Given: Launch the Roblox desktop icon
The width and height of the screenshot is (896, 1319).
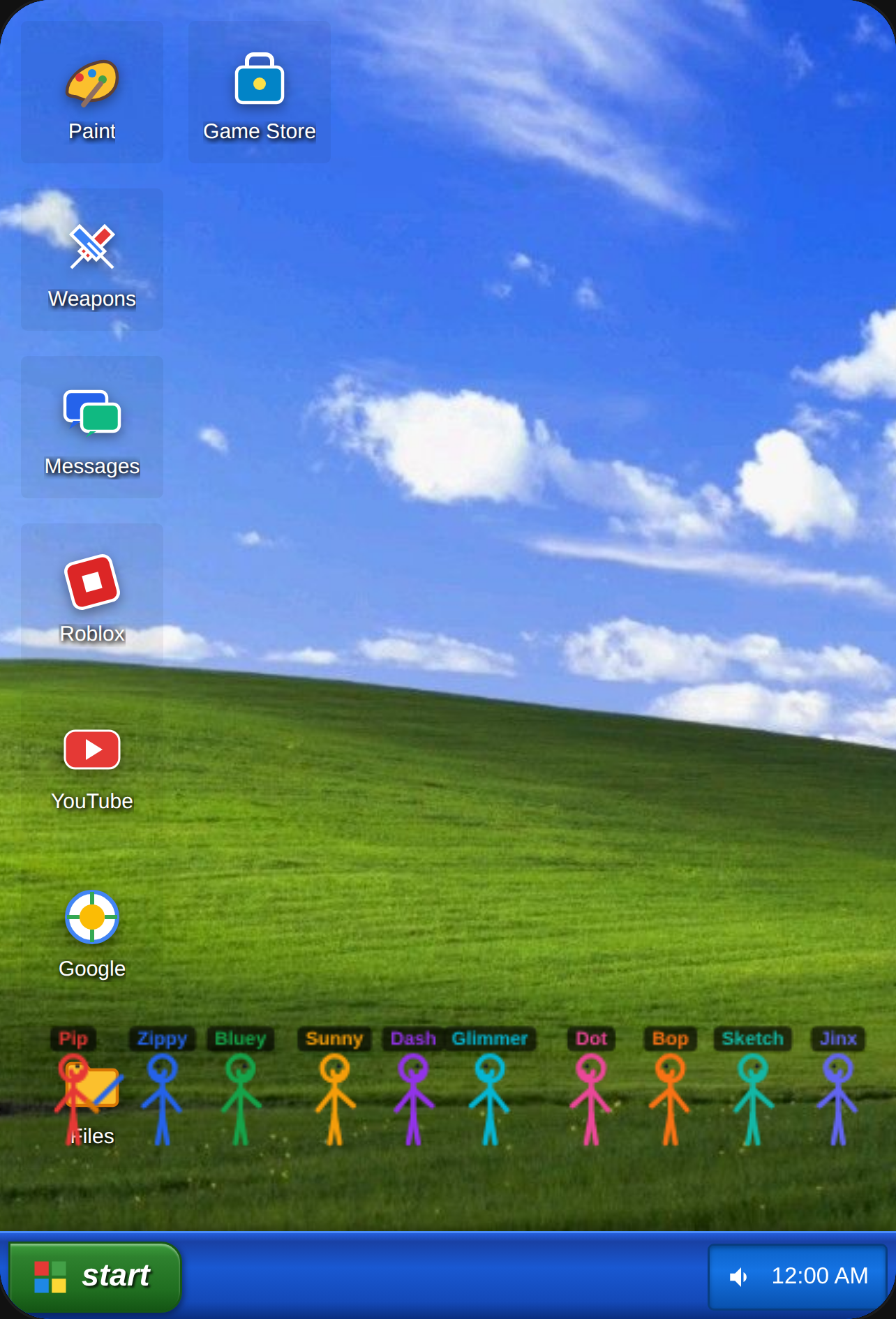Looking at the screenshot, I should tap(92, 595).
